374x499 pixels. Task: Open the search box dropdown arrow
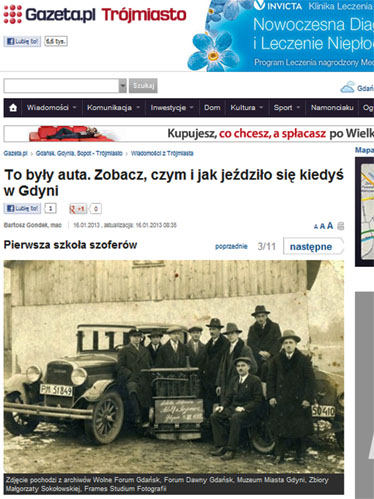123,86
